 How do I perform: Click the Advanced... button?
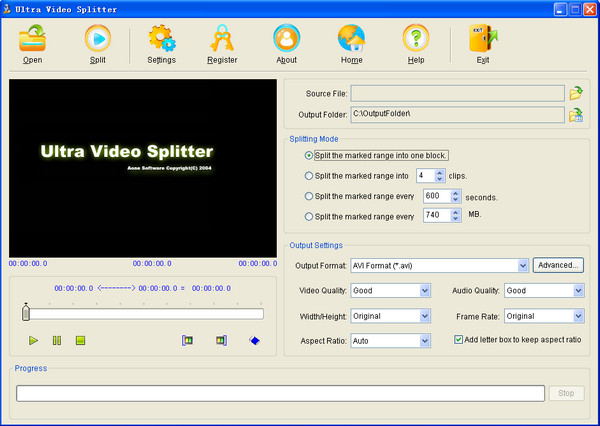[558, 266]
